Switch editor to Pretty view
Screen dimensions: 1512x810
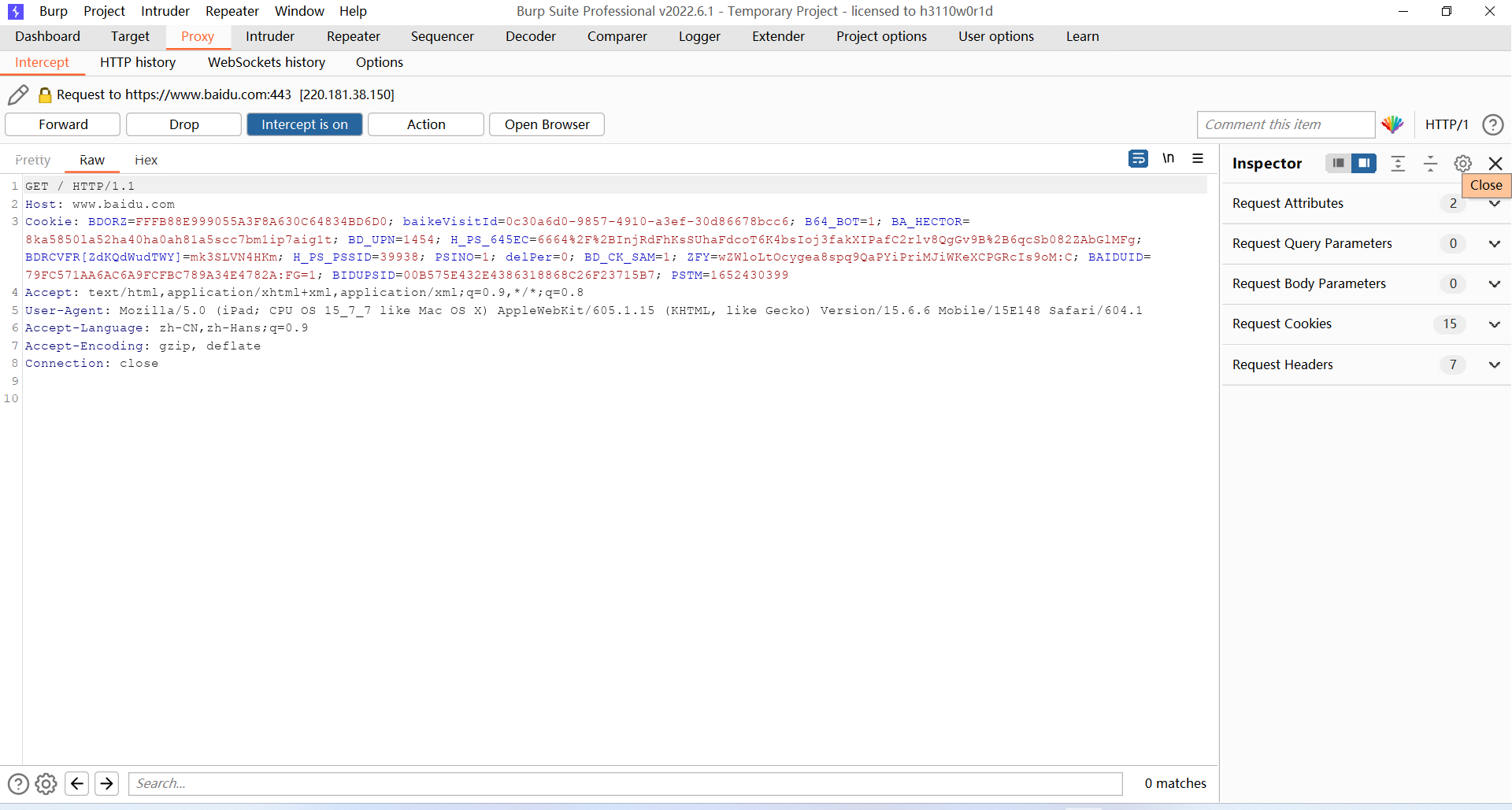(x=33, y=160)
